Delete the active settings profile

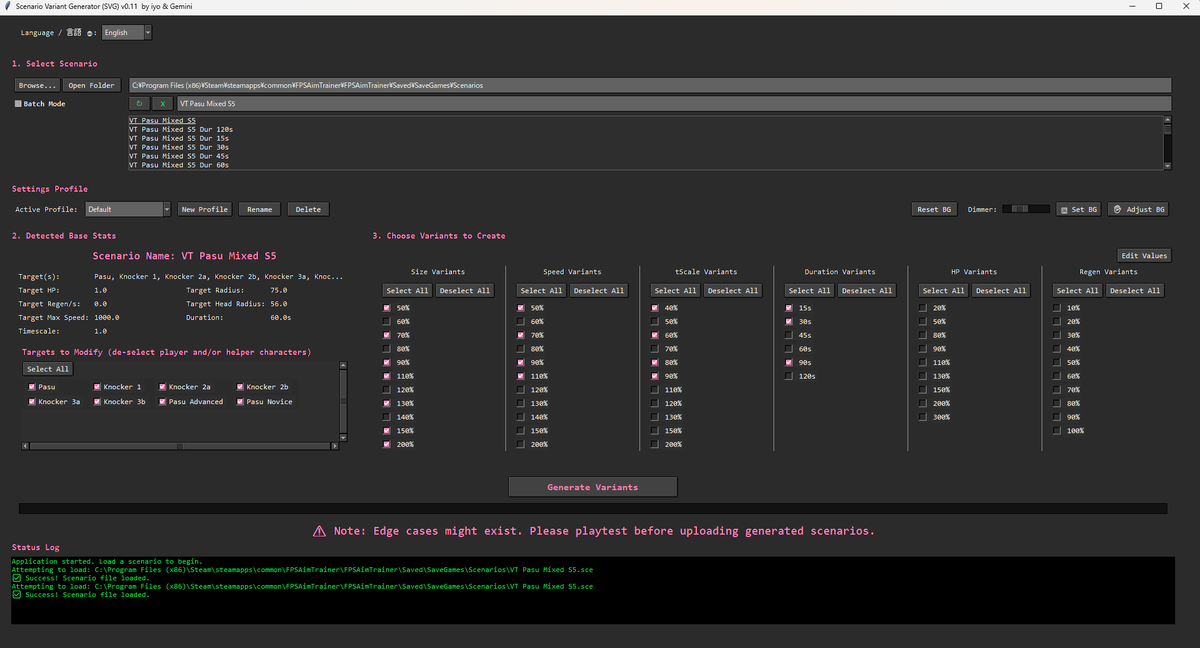click(x=308, y=209)
